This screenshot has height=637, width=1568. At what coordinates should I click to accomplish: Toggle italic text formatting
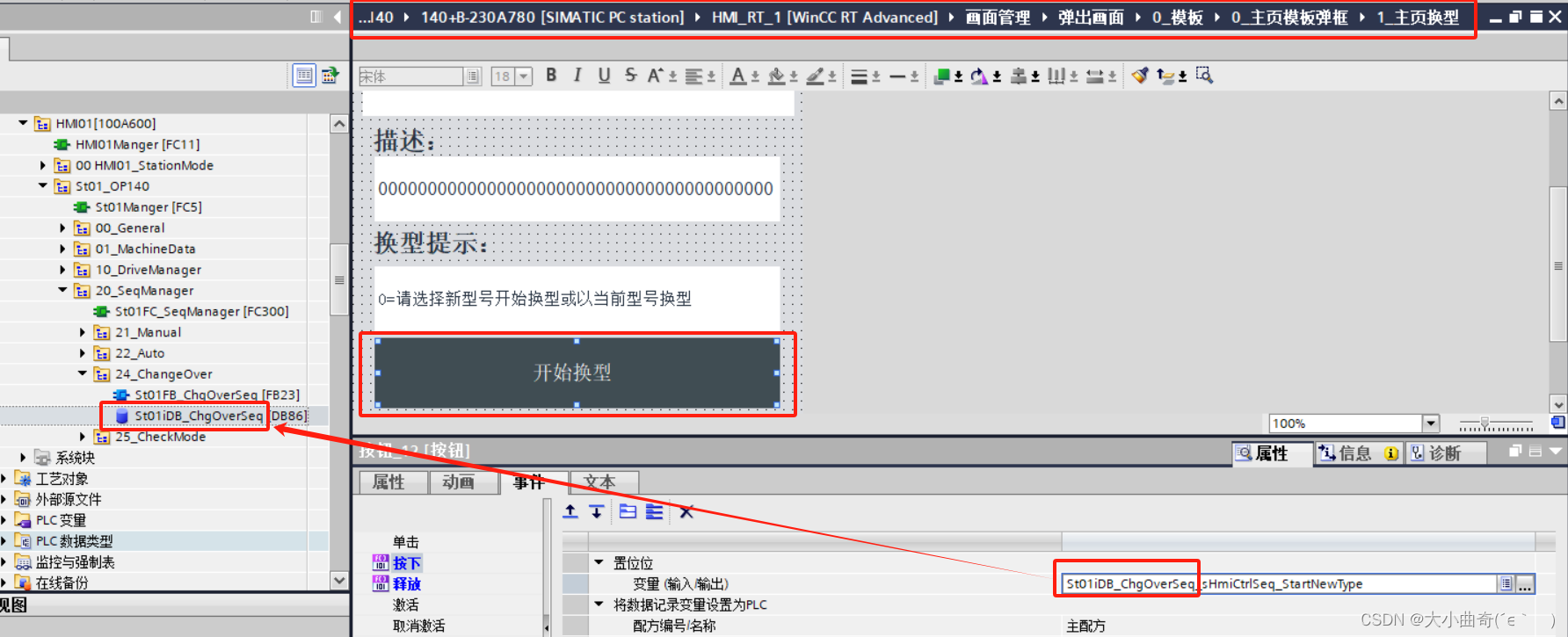point(577,76)
